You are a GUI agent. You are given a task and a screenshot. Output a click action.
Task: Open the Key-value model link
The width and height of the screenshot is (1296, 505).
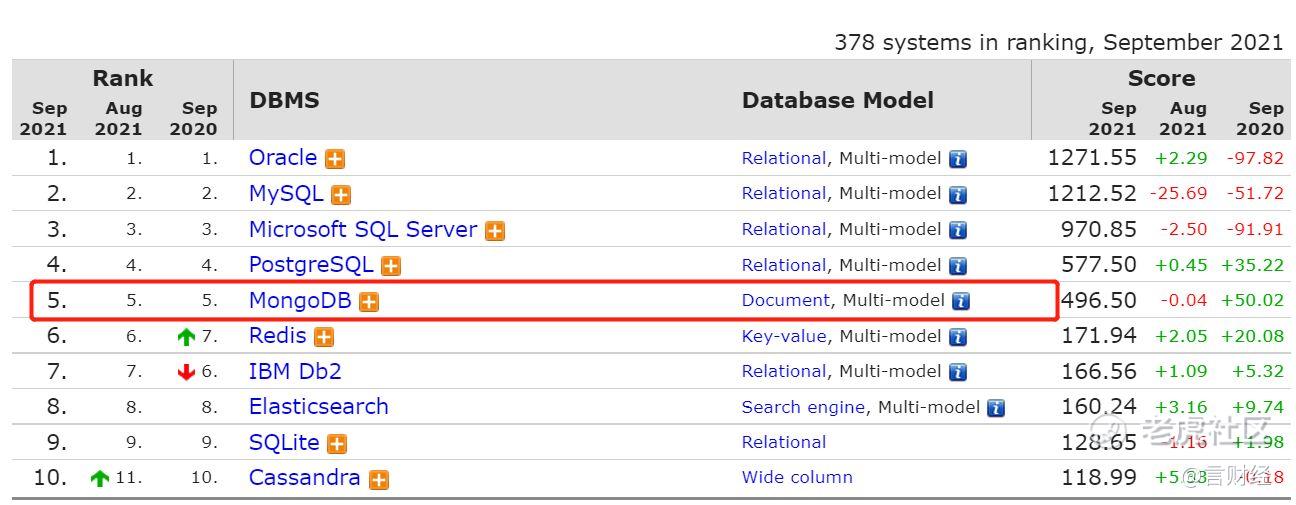(784, 336)
